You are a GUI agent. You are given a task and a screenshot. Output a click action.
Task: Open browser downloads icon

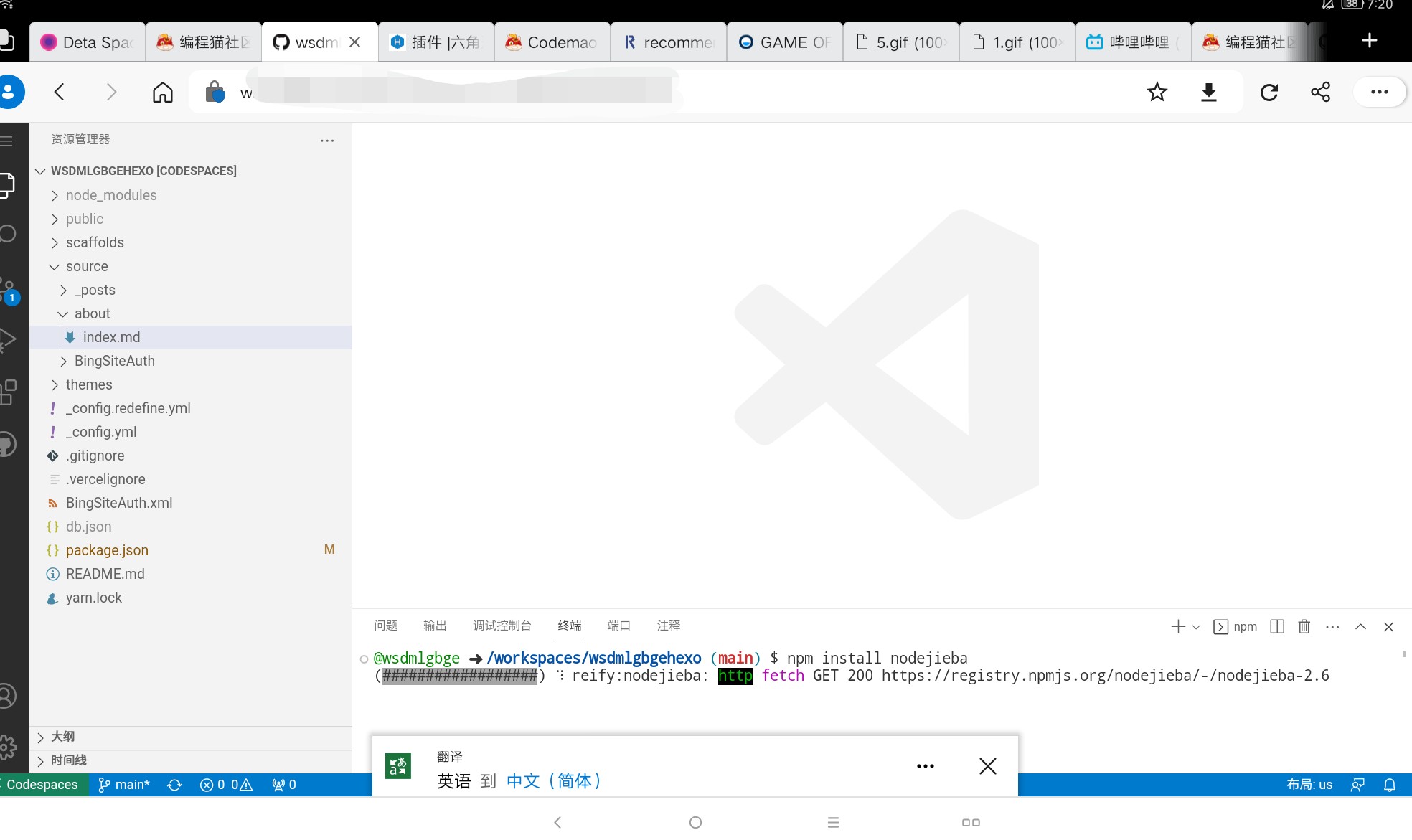coord(1209,92)
